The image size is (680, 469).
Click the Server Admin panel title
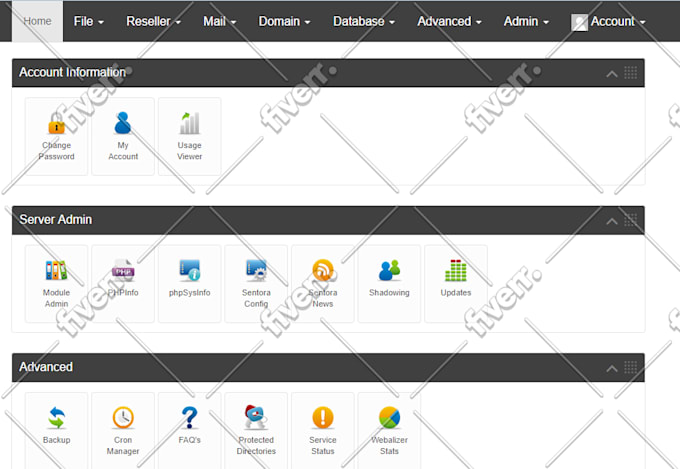click(56, 220)
